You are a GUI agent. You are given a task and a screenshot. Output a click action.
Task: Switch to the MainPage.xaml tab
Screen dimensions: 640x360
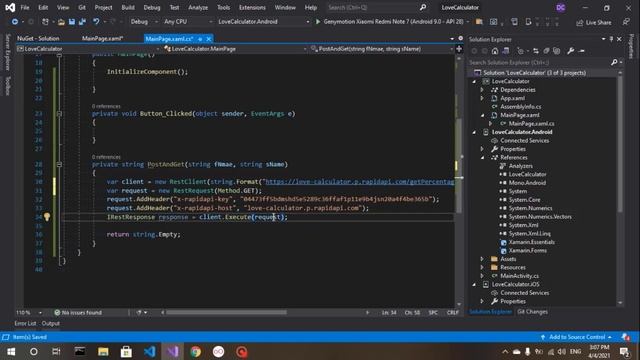tap(102, 39)
